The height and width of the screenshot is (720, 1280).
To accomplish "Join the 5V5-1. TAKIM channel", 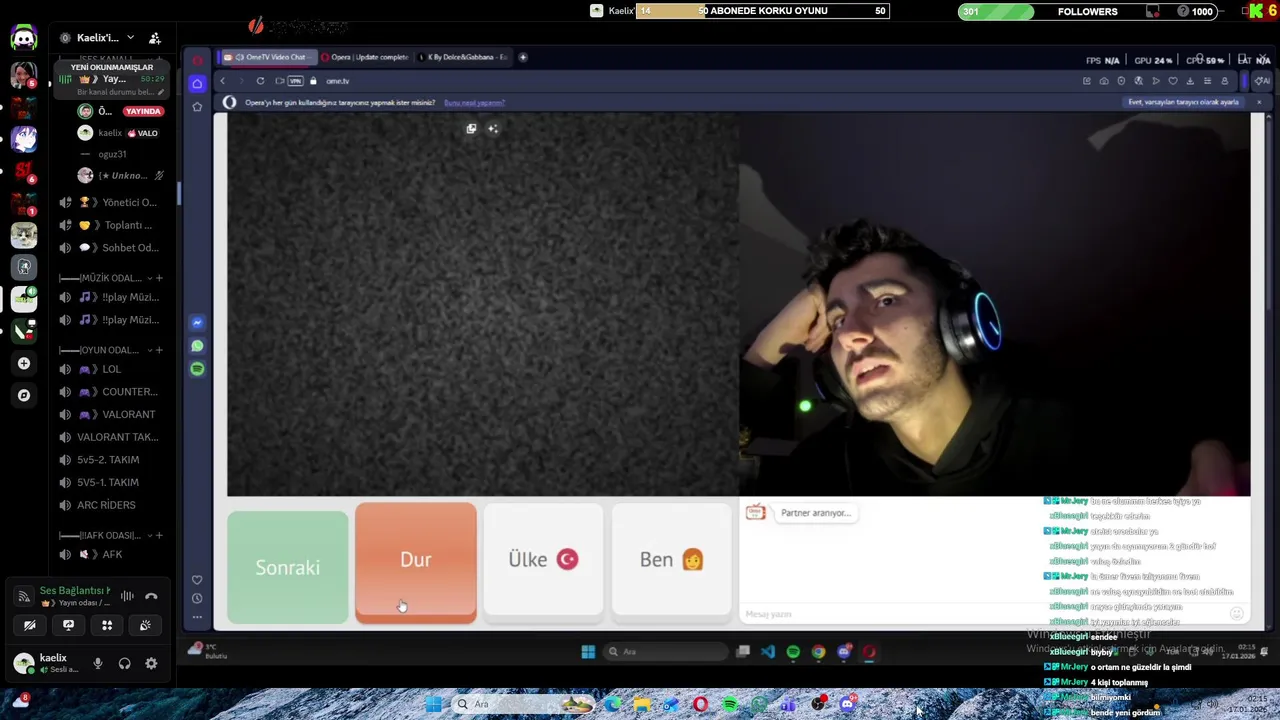I will coord(110,482).
